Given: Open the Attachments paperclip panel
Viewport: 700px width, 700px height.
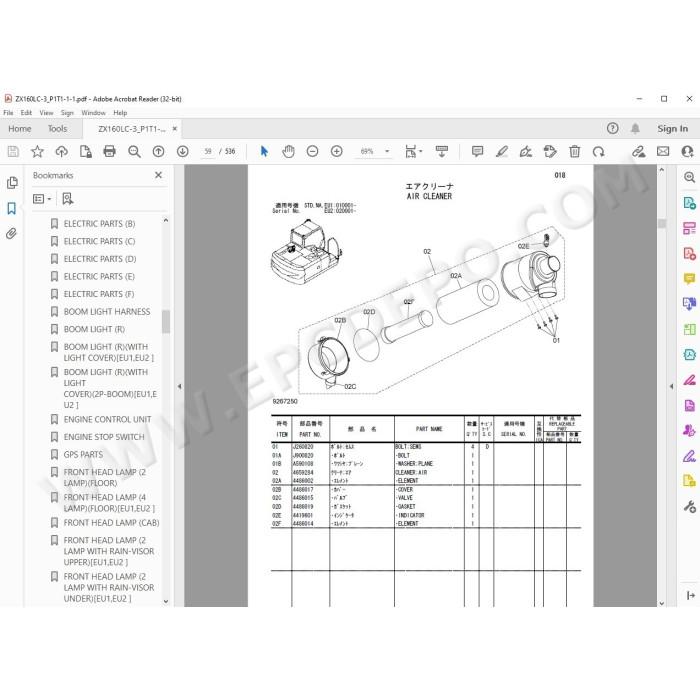Looking at the screenshot, I should coord(12,233).
